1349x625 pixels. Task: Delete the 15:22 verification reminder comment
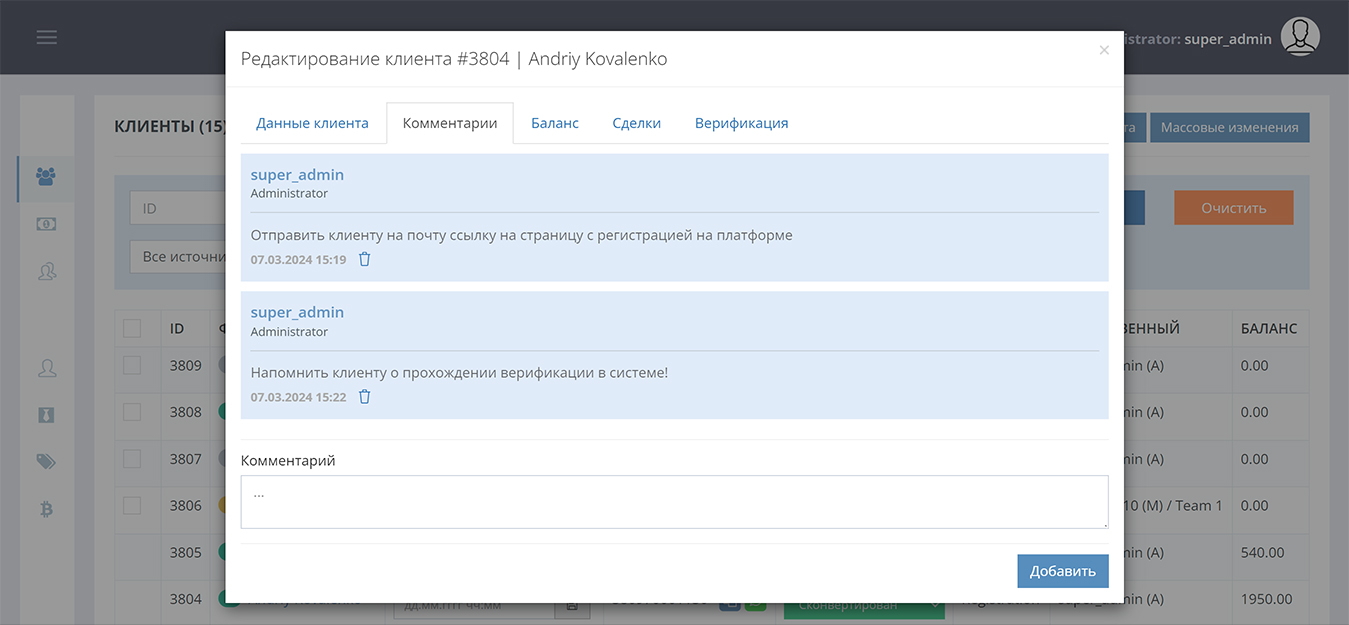pyautogui.click(x=364, y=397)
